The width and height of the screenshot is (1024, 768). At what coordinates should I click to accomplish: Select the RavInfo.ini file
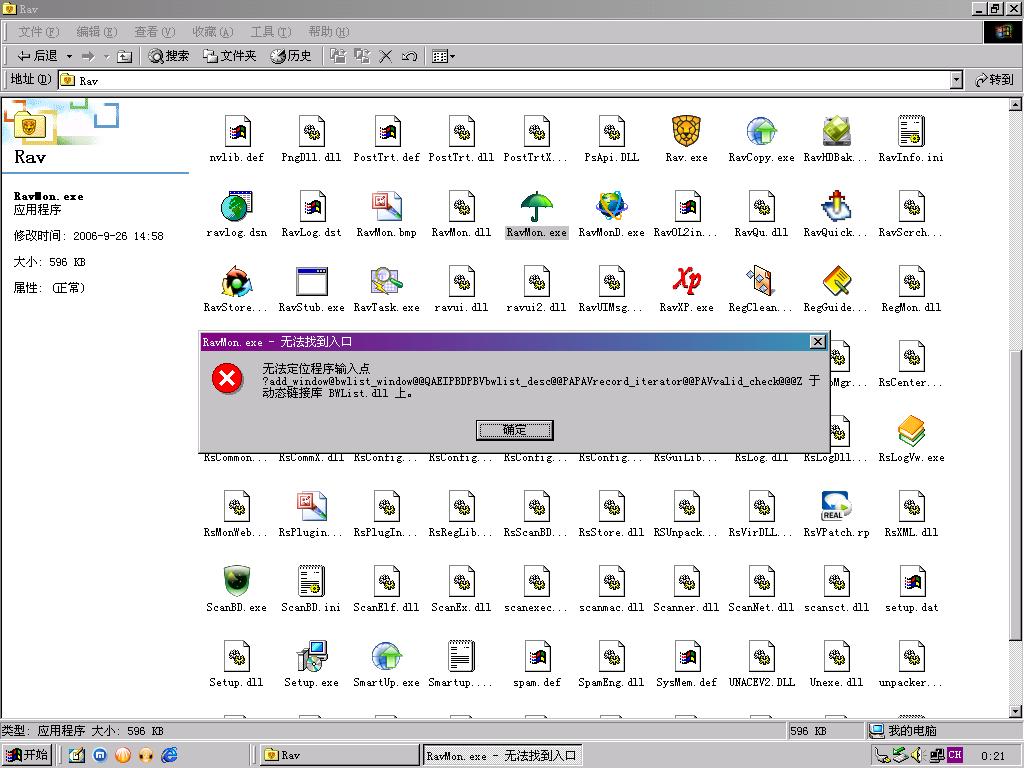pos(911,131)
